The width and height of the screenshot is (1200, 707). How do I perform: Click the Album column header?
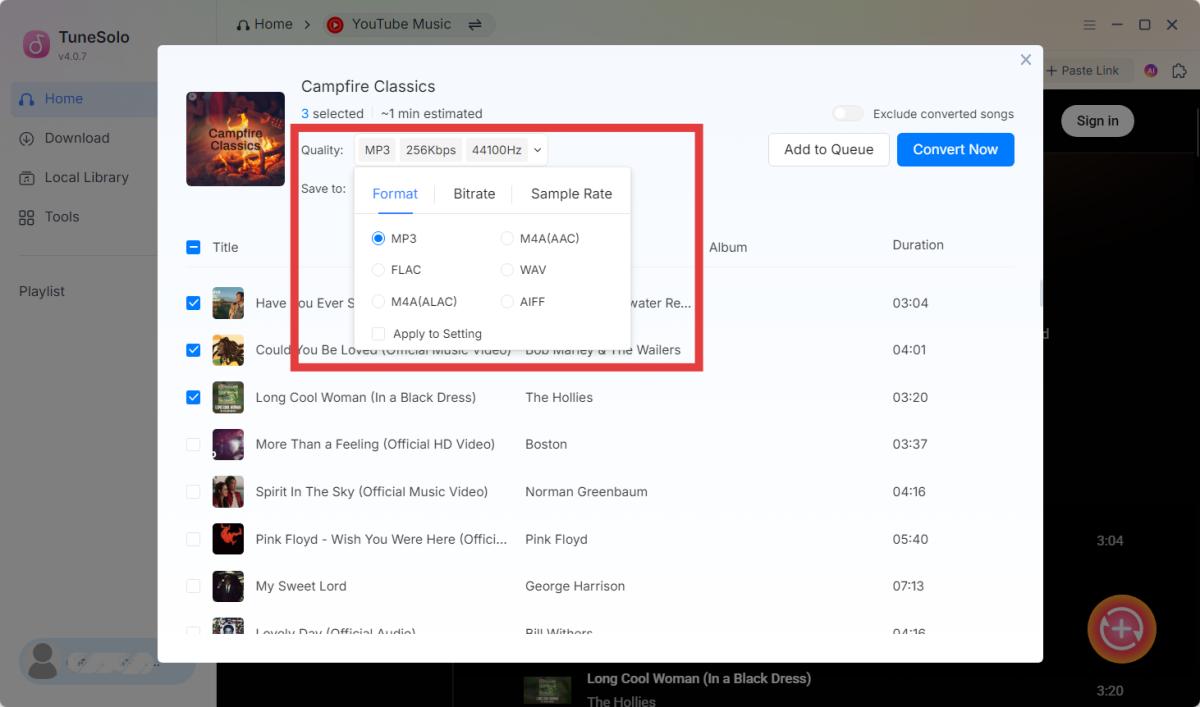(x=728, y=247)
